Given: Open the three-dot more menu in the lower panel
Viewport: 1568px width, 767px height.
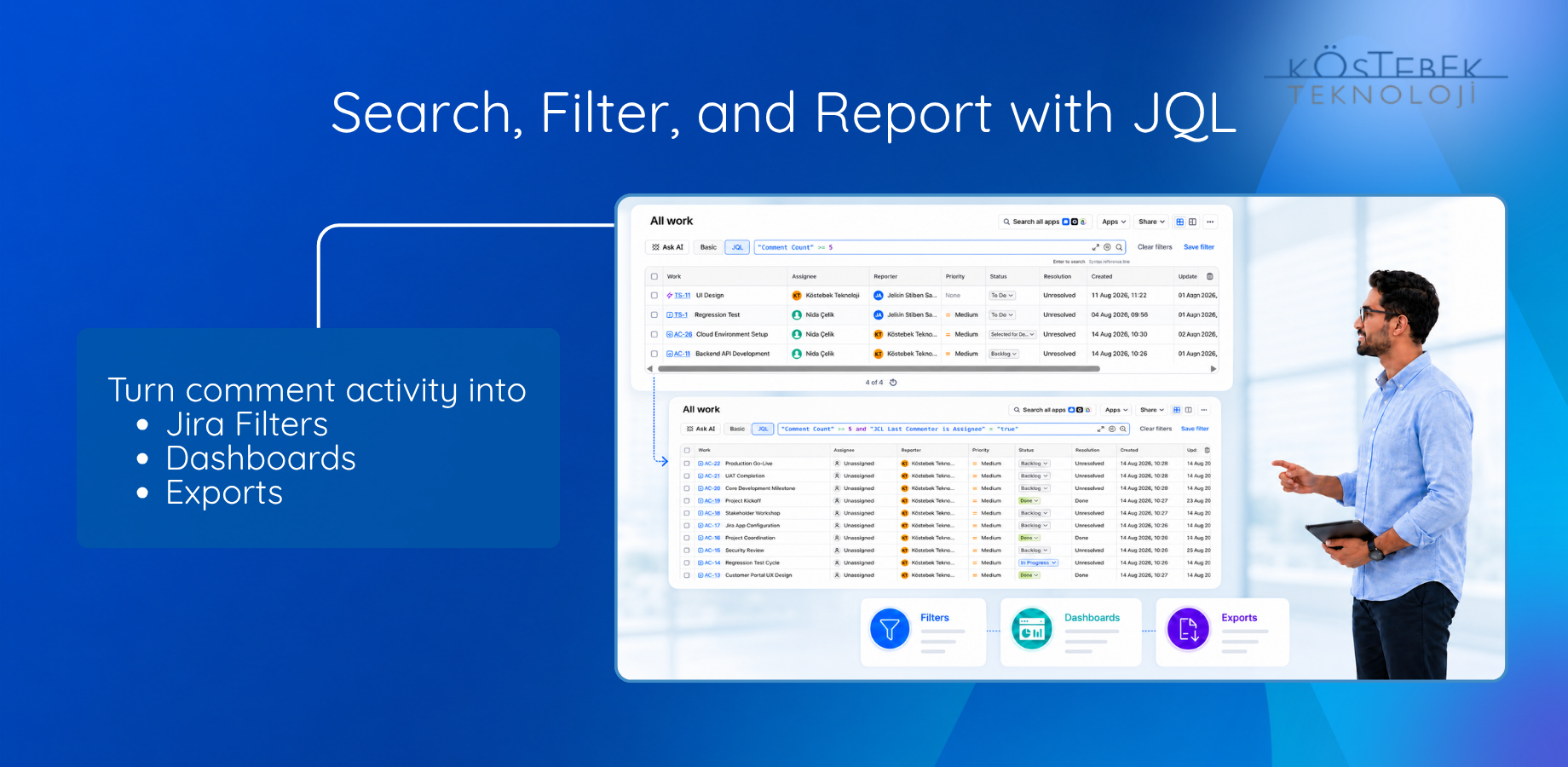Looking at the screenshot, I should pos(1204,410).
